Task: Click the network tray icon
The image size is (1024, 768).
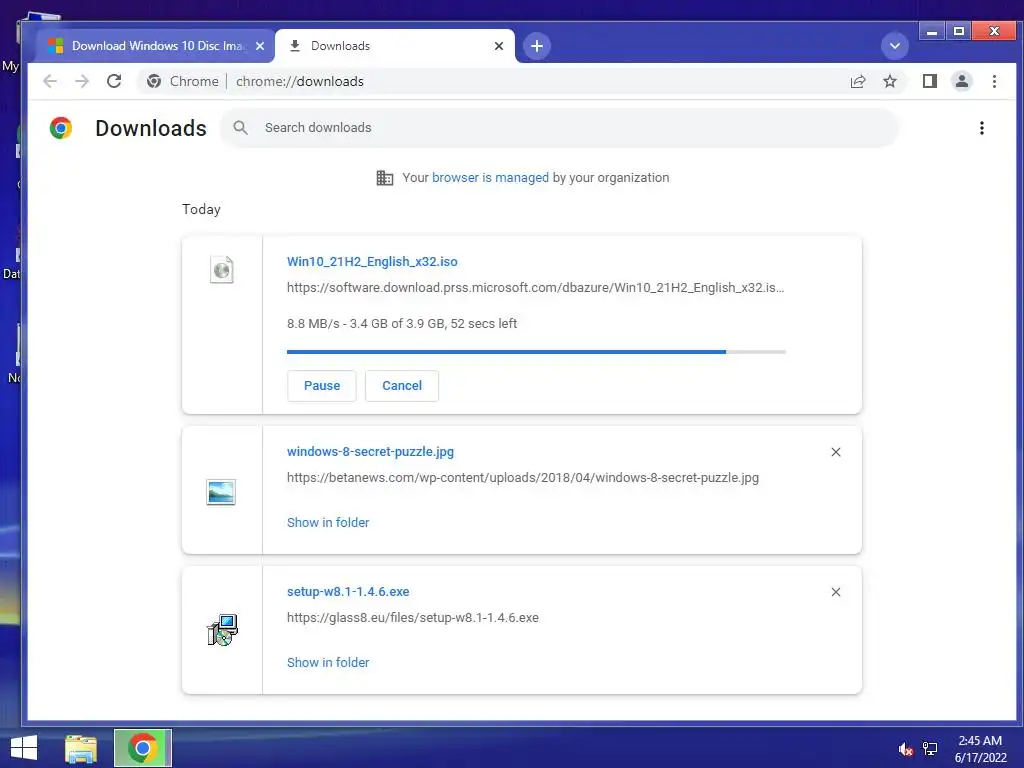Action: coord(930,749)
